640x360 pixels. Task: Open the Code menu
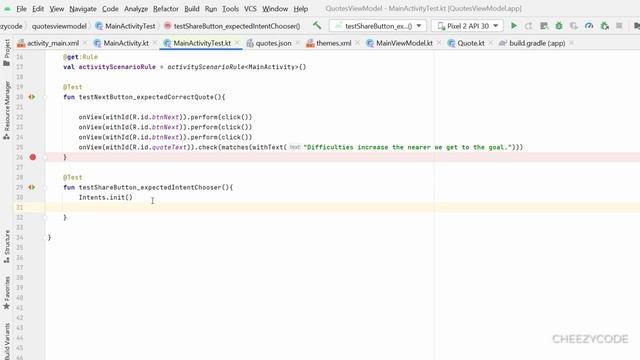(110, 9)
